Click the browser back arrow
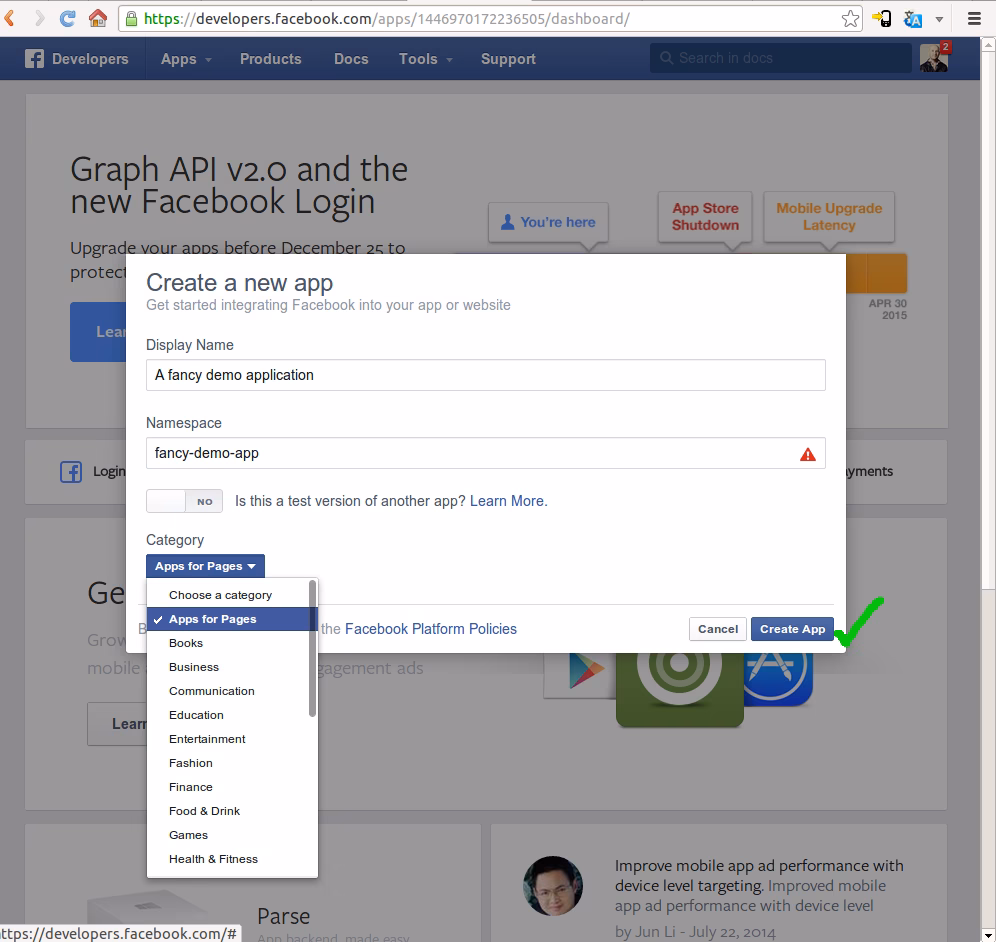The width and height of the screenshot is (996, 942). tap(9, 18)
